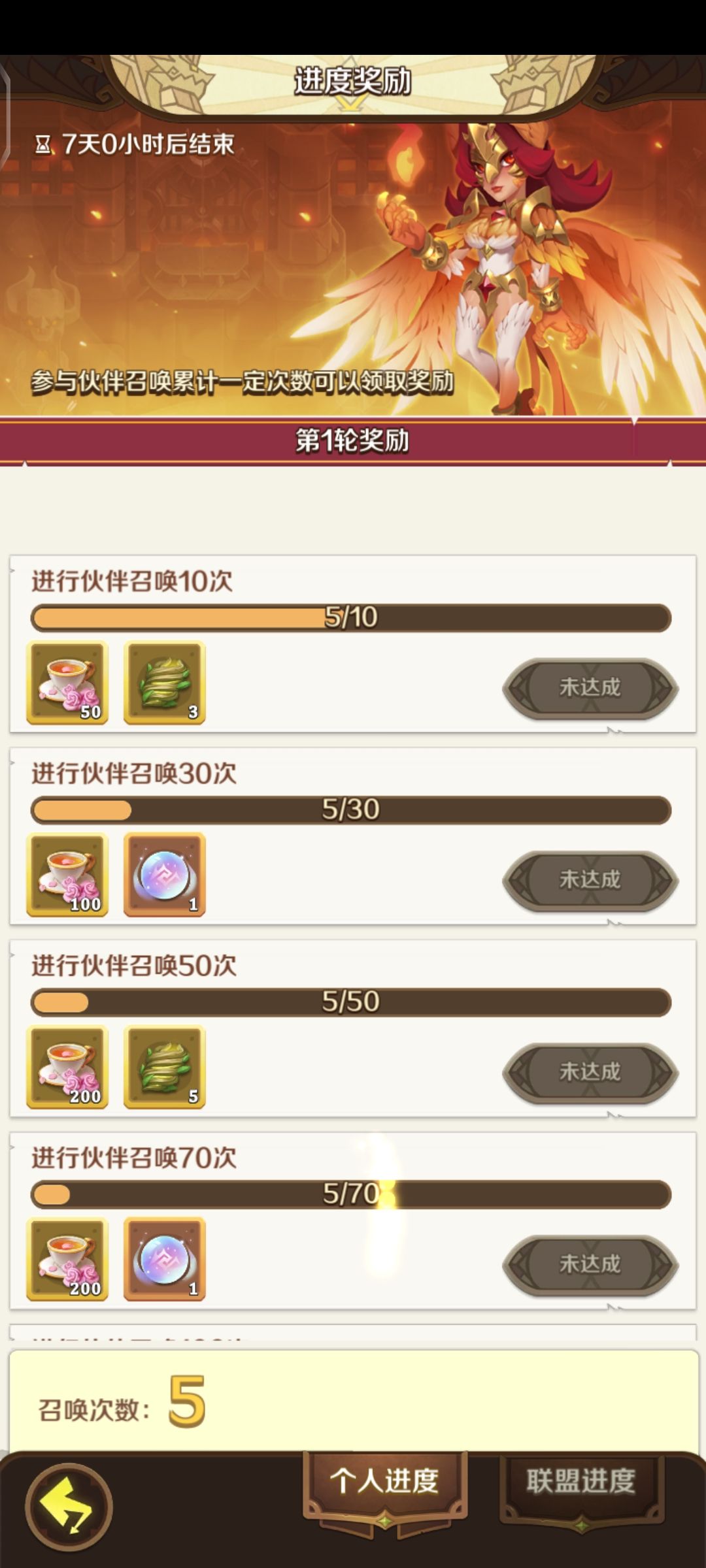Screen dimensions: 706x1568
Task: Tap teacup icon in 50-summon row
Action: [x=67, y=1067]
